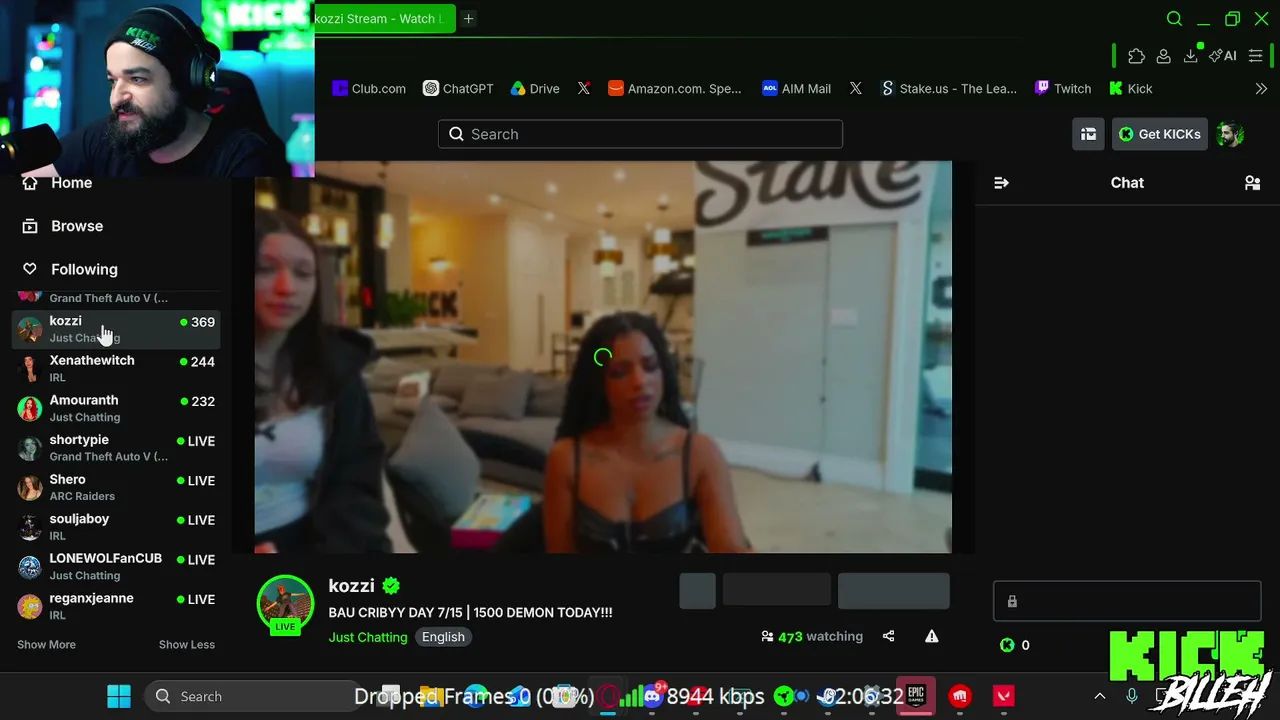The height and width of the screenshot is (720, 1280).
Task: Open the browser account profile icon
Action: tap(1163, 56)
